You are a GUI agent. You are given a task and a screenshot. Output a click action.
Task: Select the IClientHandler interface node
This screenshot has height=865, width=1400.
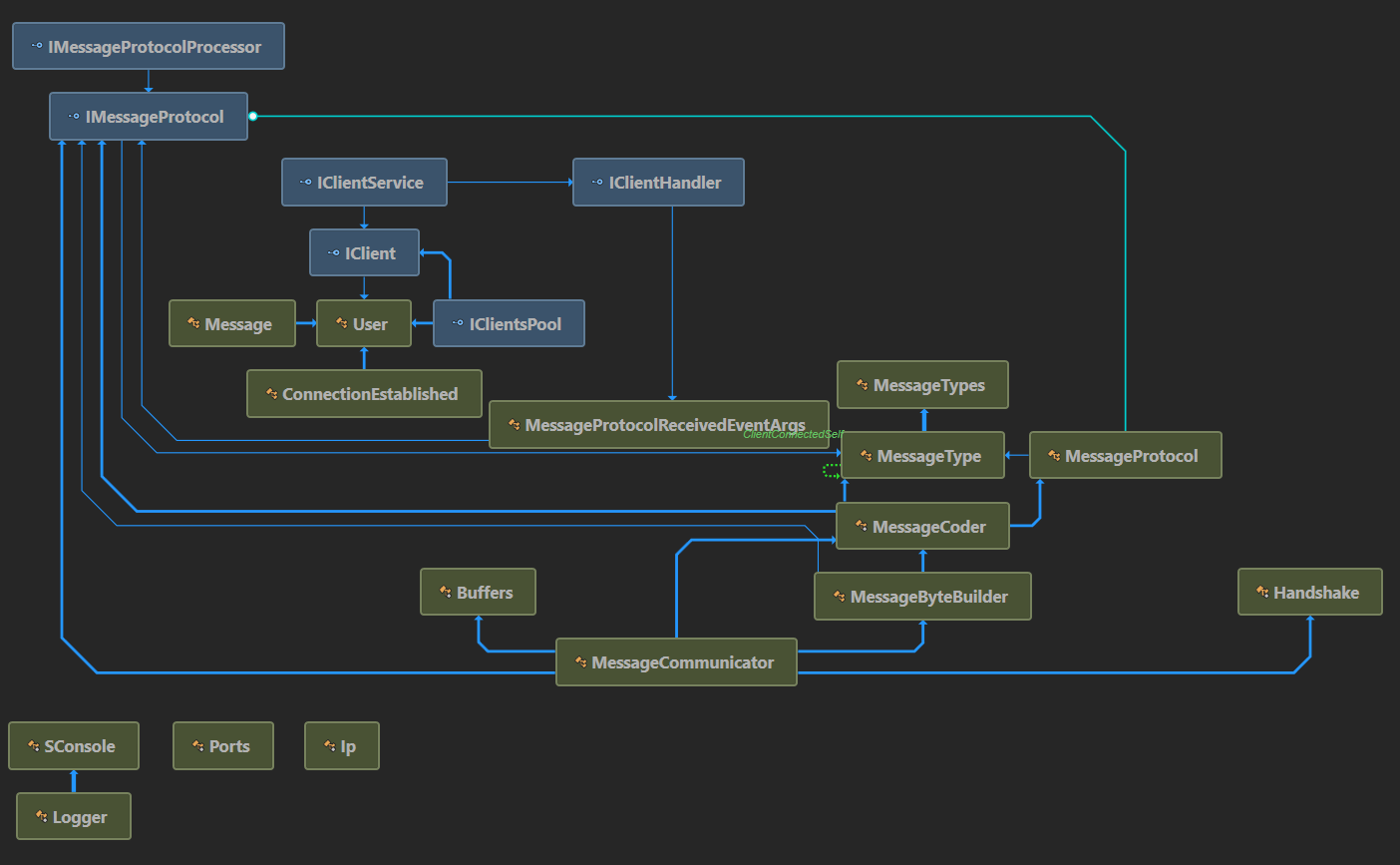click(658, 183)
